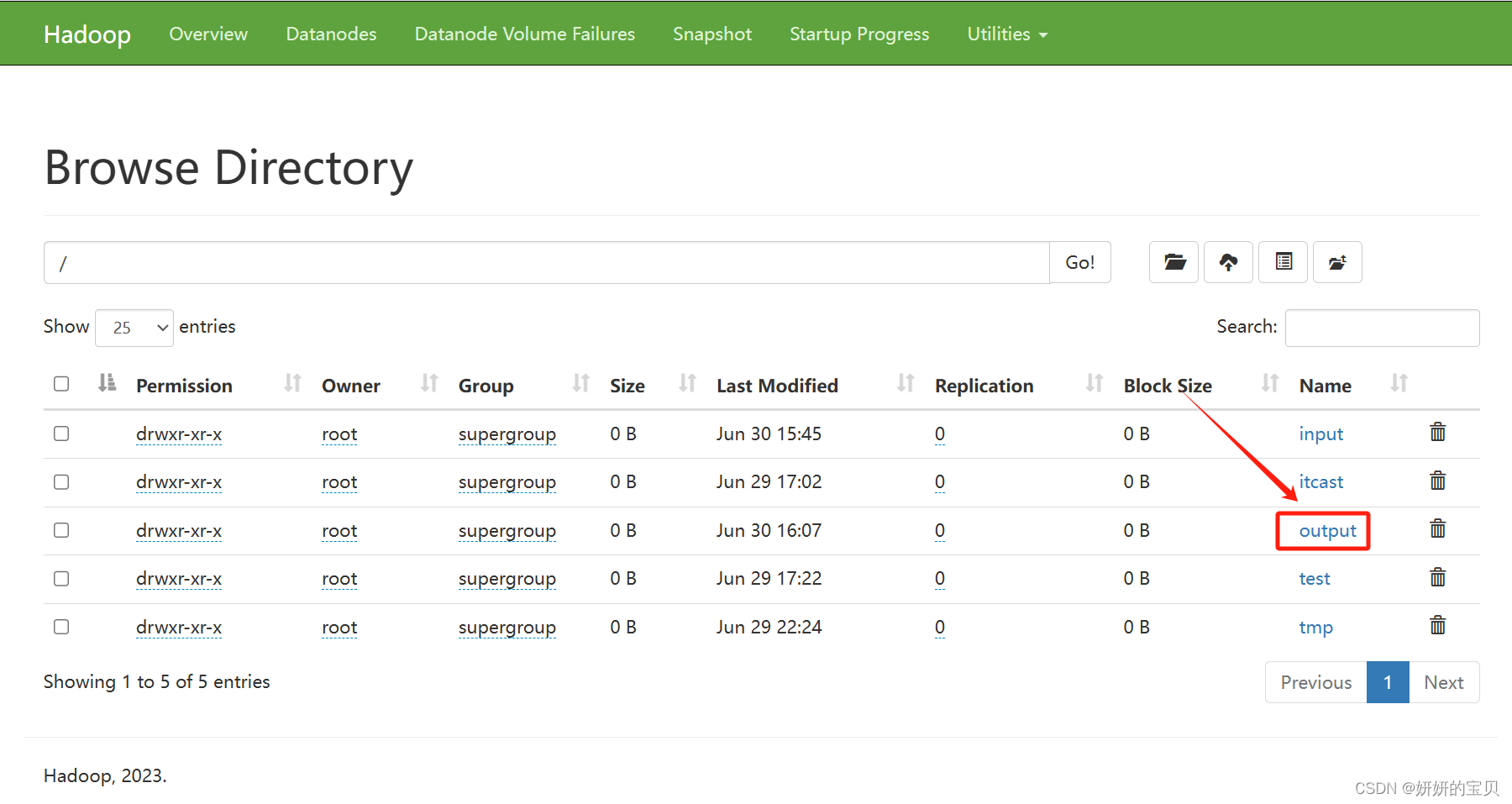This screenshot has width=1512, height=804.
Task: Click the cloud upload files icon
Action: pyautogui.click(x=1228, y=263)
